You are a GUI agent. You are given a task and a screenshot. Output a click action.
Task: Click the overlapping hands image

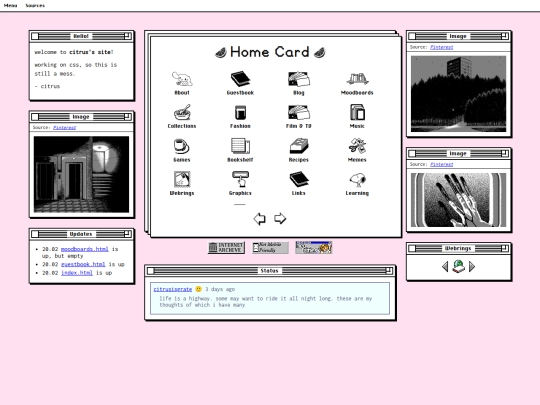pyautogui.click(x=458, y=200)
